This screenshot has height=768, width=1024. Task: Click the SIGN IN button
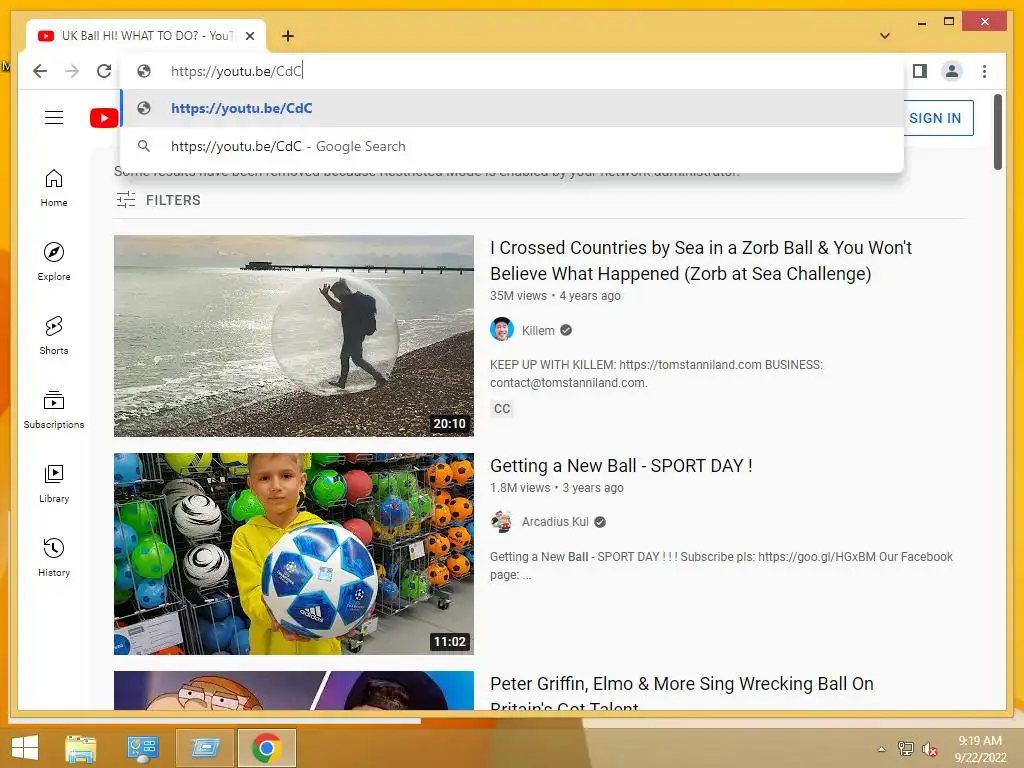[935, 118]
